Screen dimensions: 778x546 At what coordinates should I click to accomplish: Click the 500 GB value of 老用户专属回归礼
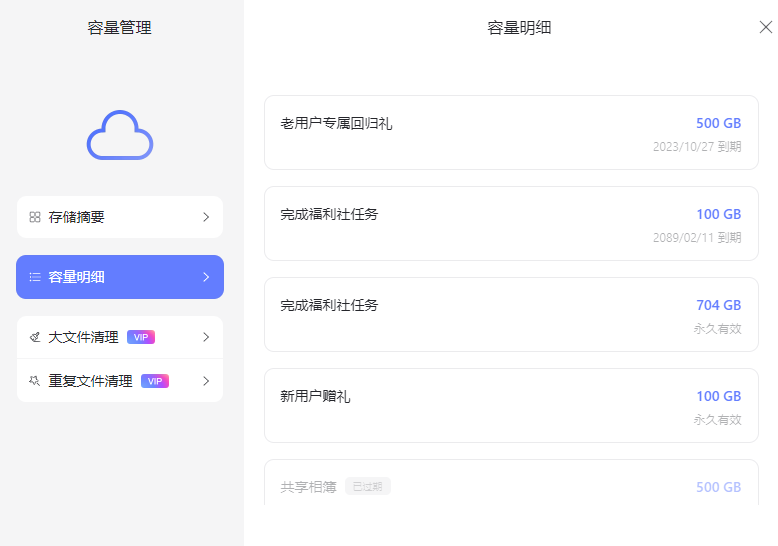coord(718,123)
